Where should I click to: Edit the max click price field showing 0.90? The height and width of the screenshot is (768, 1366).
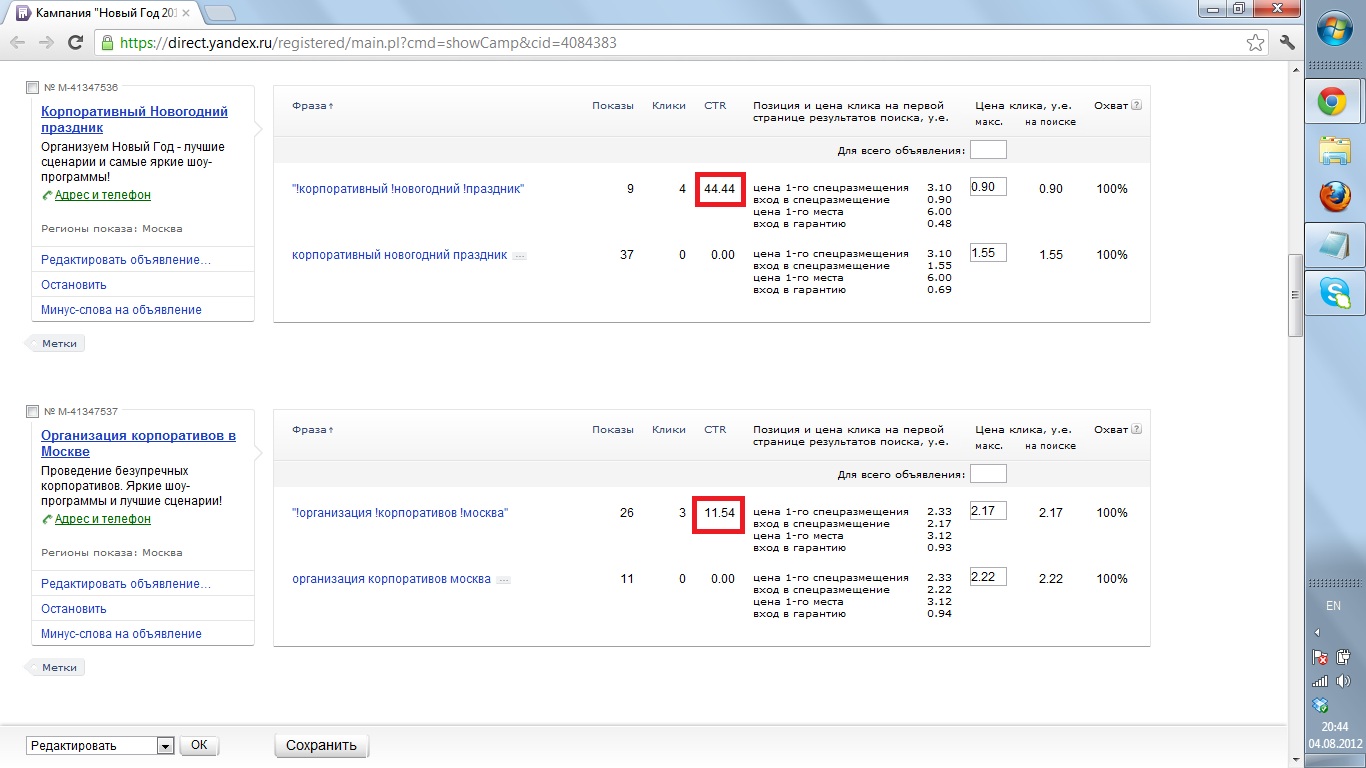(x=988, y=187)
